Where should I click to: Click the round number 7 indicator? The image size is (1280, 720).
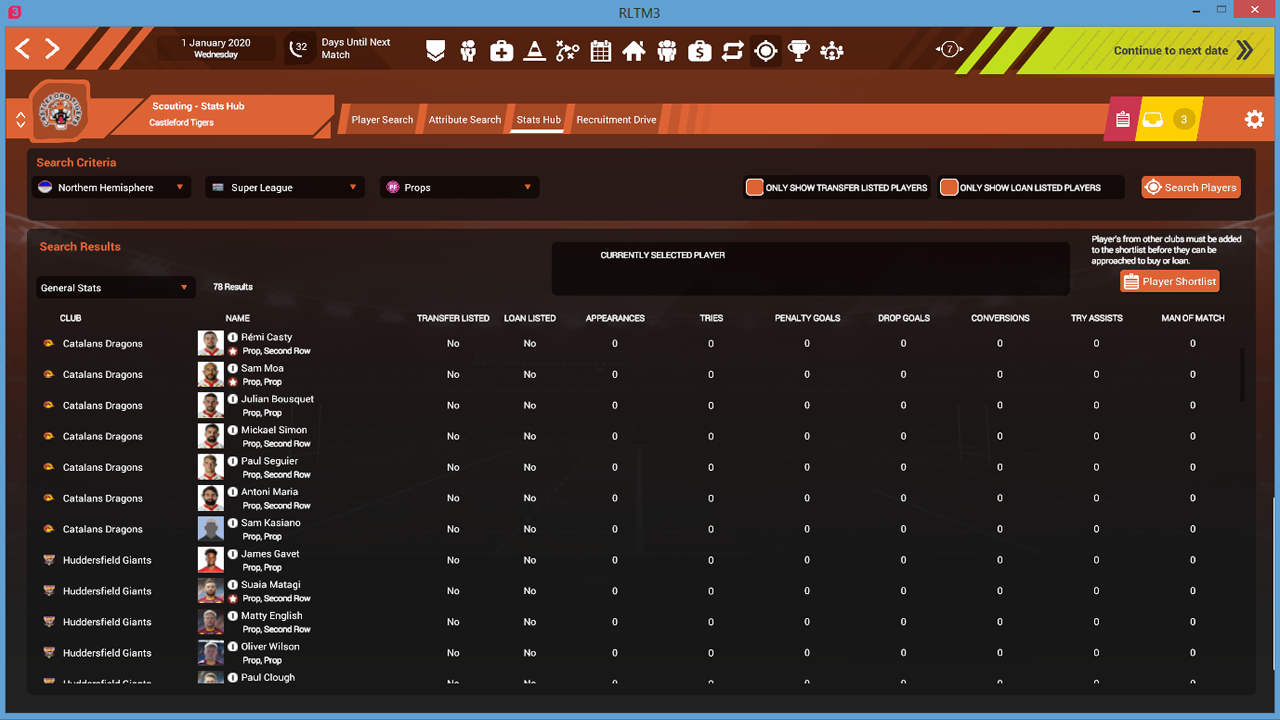949,49
